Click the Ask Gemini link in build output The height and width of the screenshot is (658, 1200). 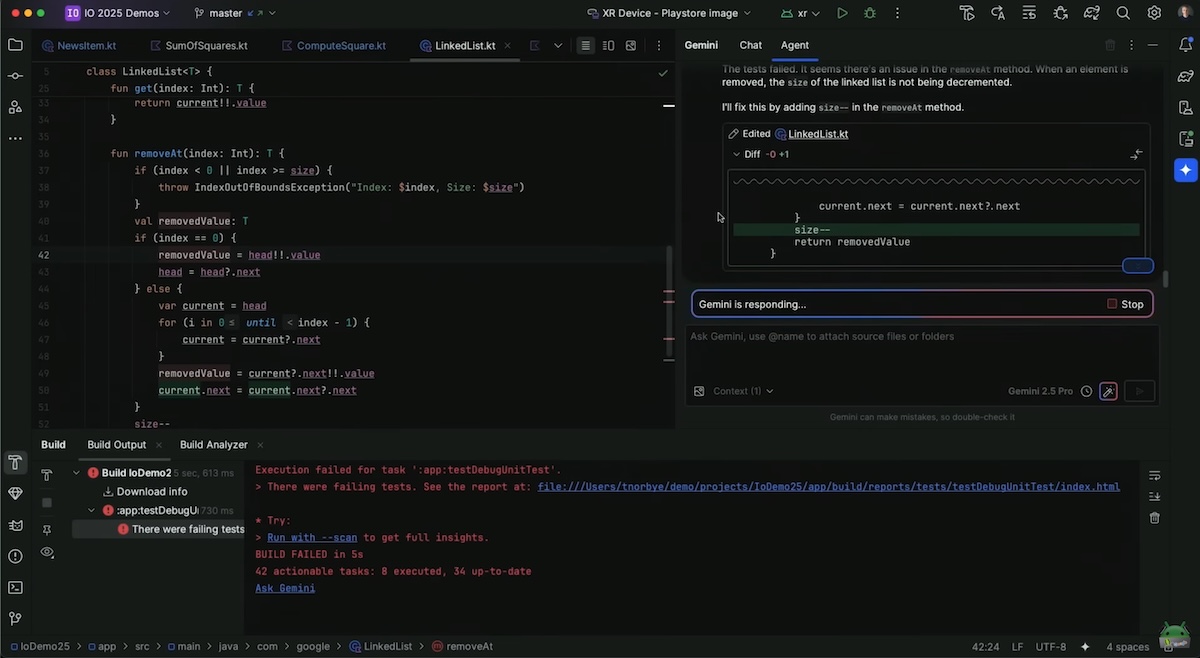(285, 588)
